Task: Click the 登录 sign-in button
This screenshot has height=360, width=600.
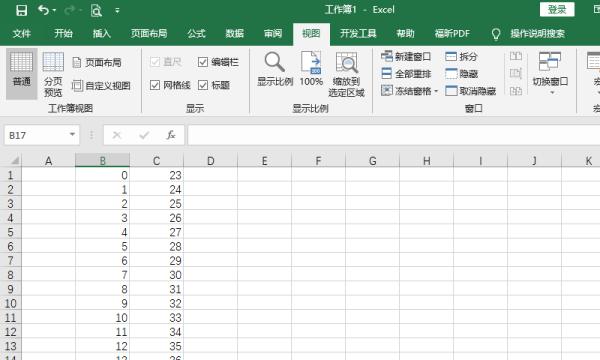Action: tap(557, 10)
